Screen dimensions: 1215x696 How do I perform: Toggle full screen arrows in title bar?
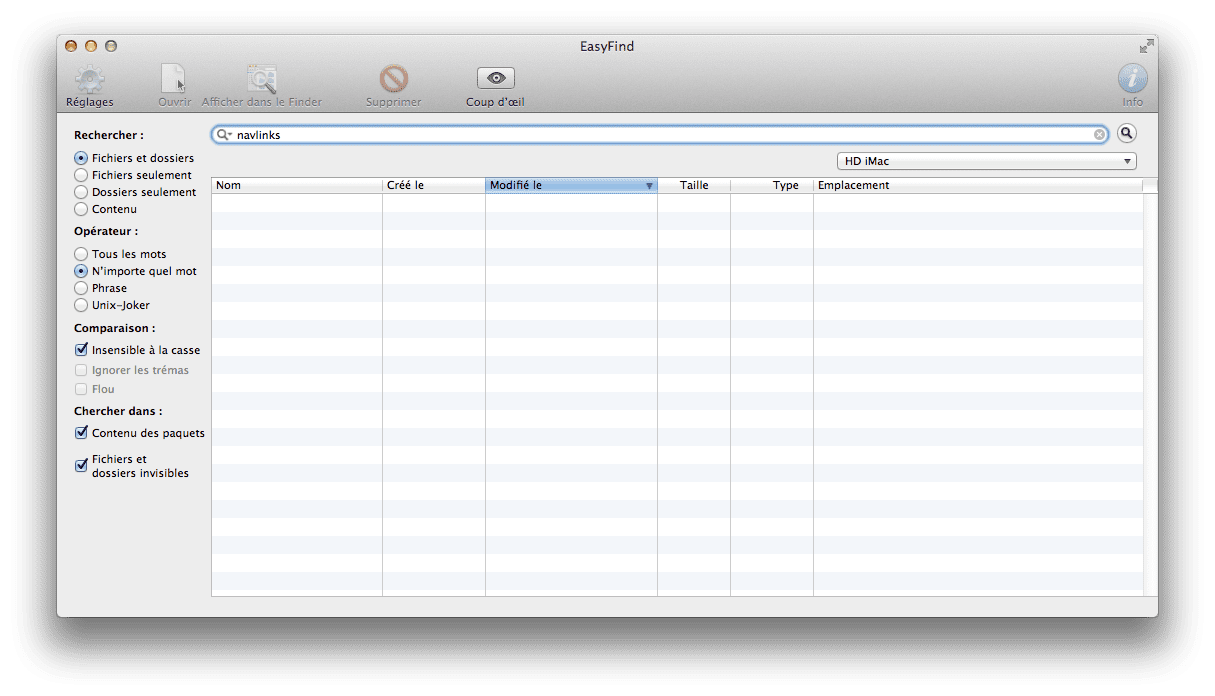1146,46
